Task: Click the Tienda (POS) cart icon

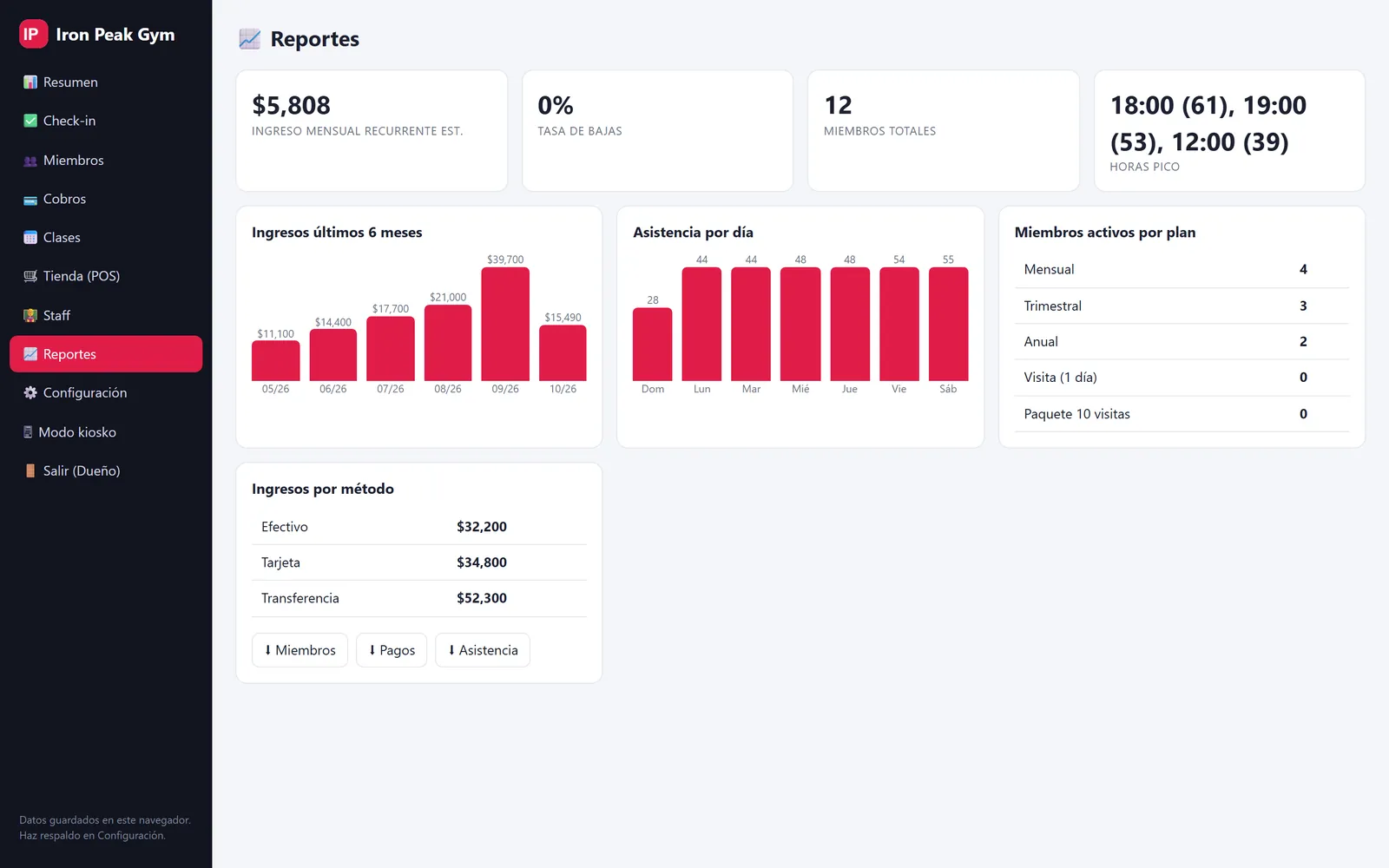Action: click(30, 276)
